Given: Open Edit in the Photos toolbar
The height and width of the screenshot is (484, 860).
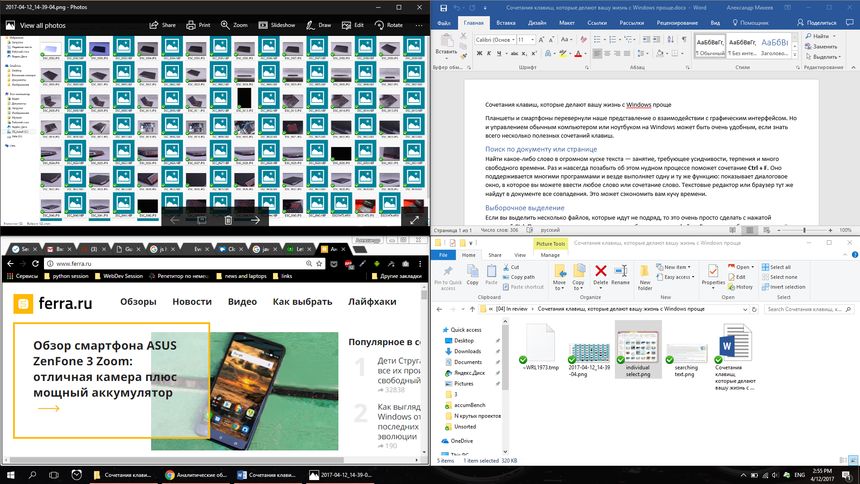Looking at the screenshot, I should click(353, 25).
